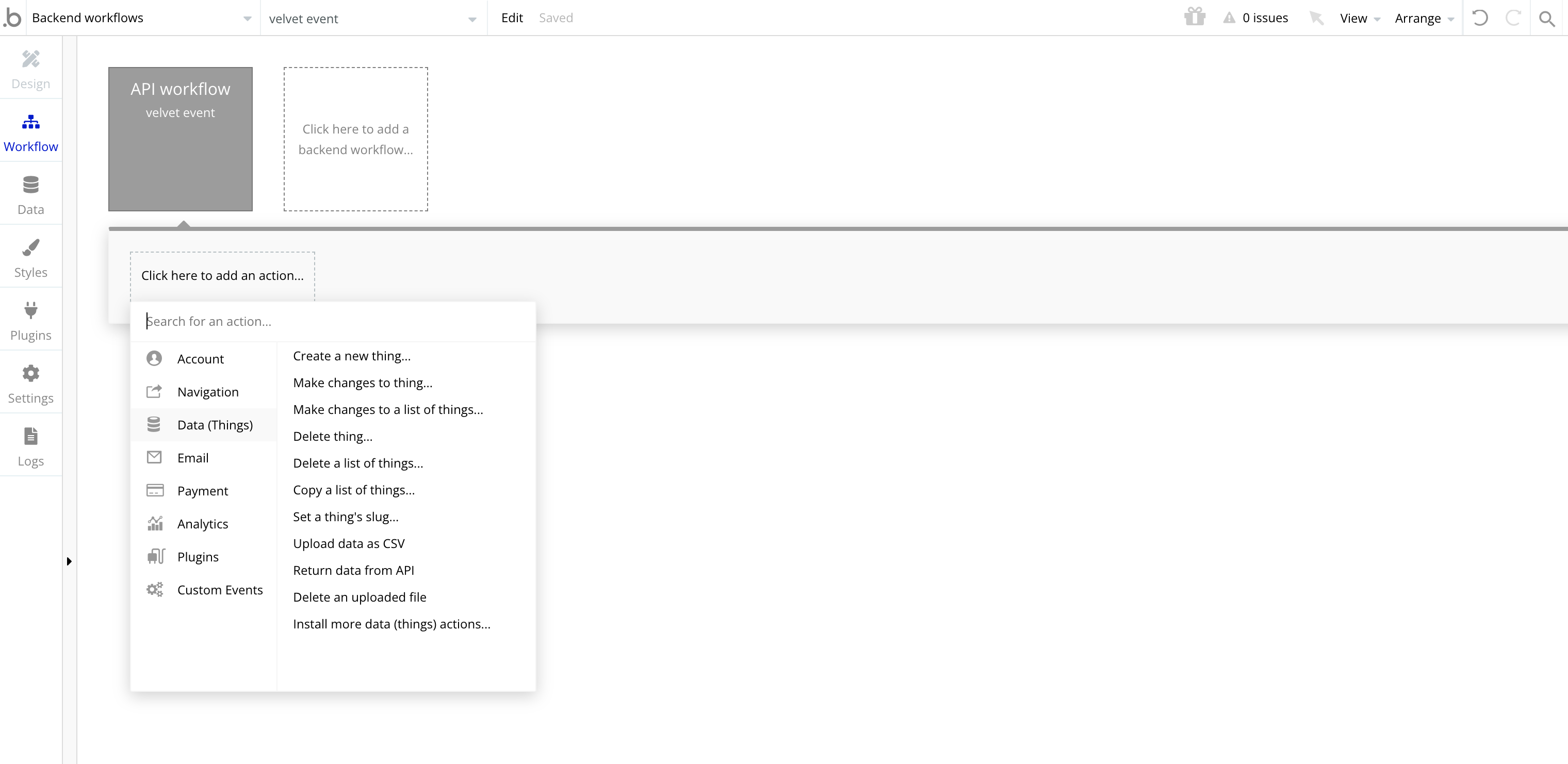The width and height of the screenshot is (1568, 764).
Task: Expand the left panel arrow
Action: 69,561
